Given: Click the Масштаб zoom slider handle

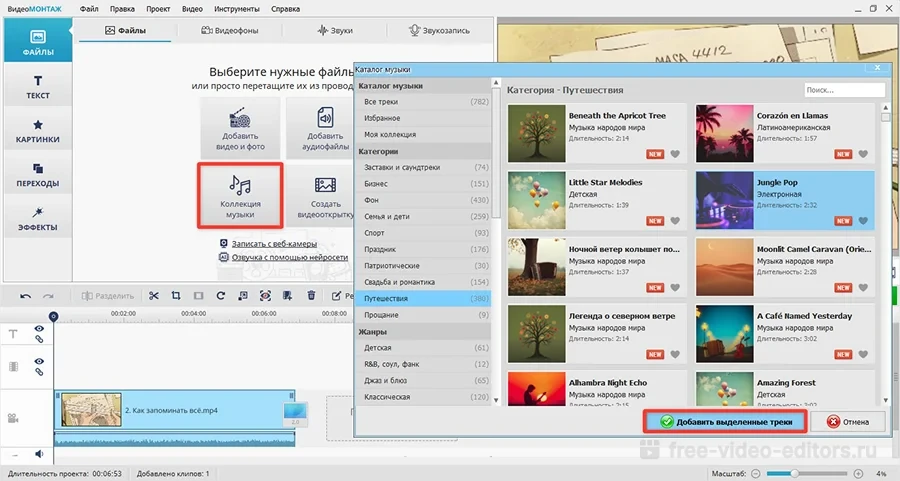Looking at the screenshot, I should (x=795, y=472).
